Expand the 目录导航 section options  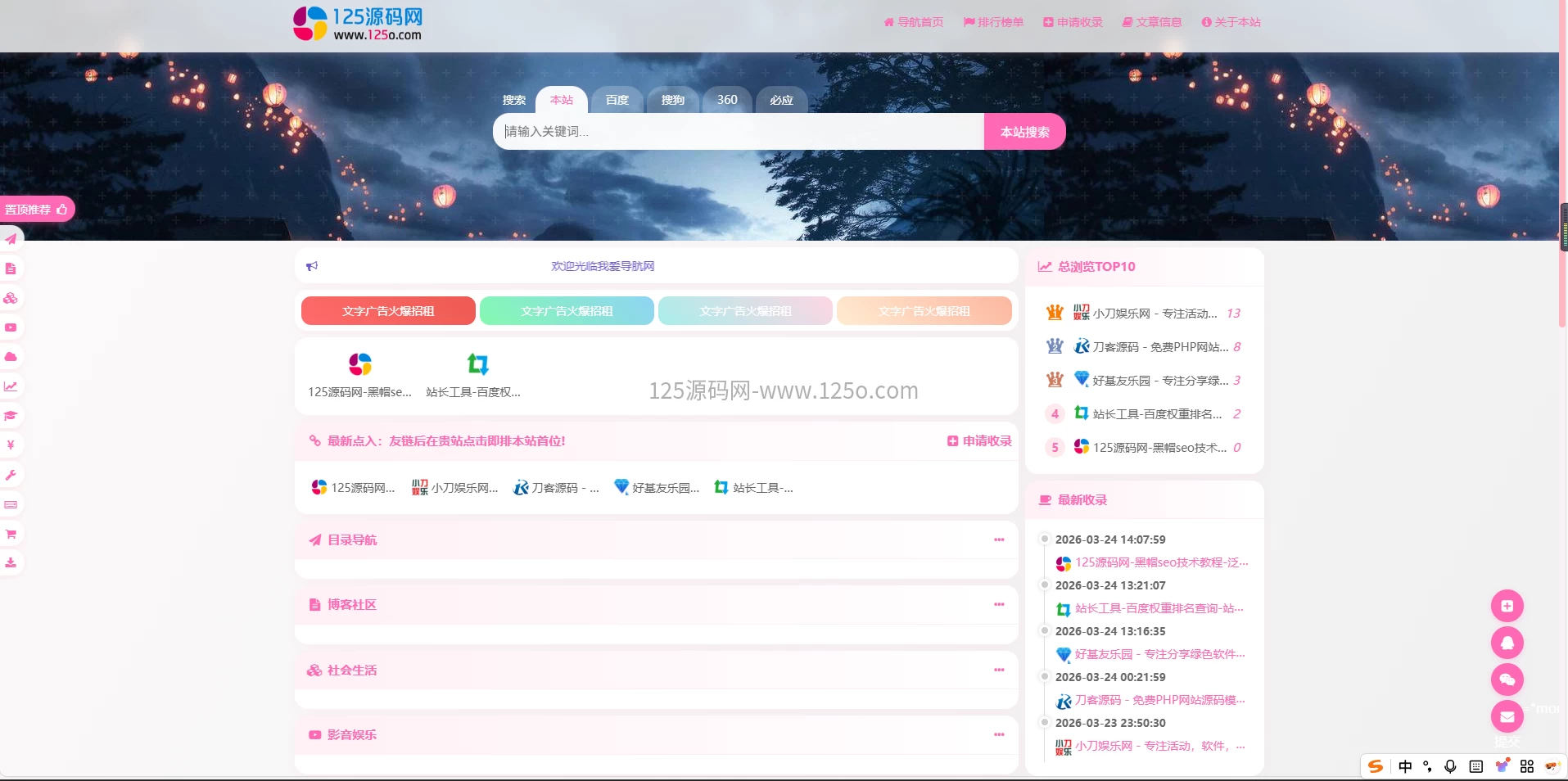click(998, 539)
